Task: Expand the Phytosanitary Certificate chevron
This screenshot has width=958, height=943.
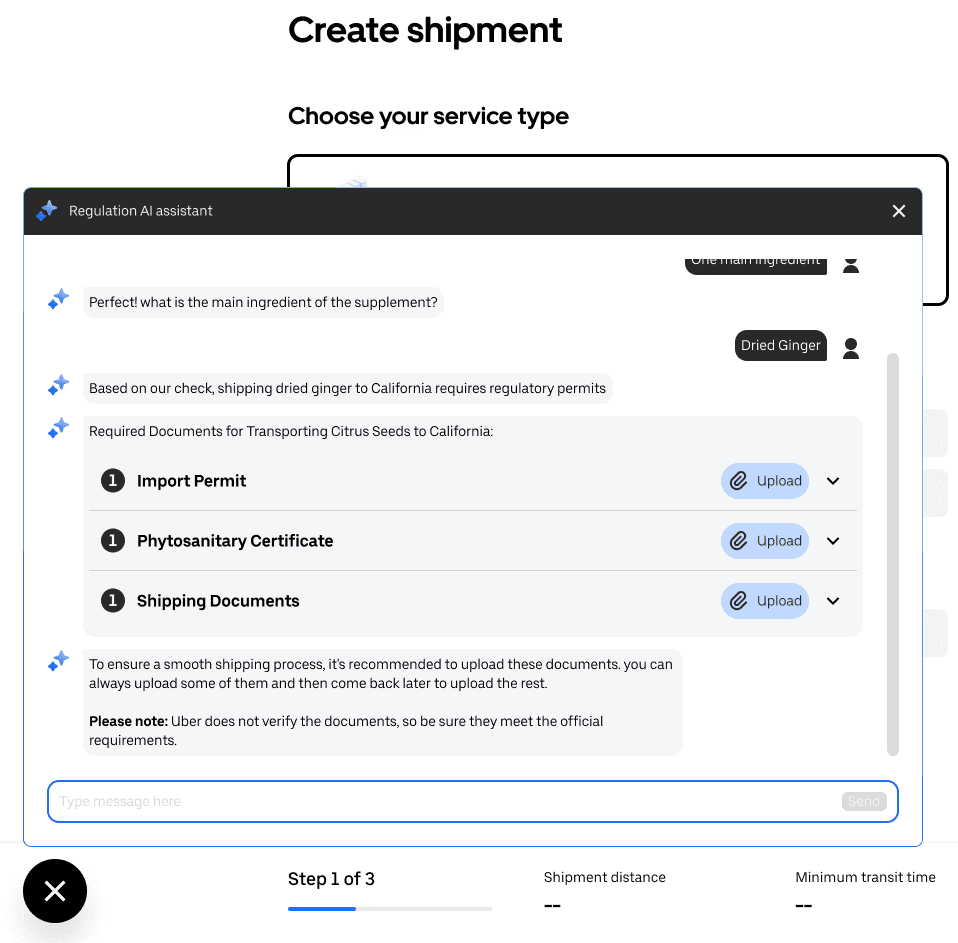Action: 833,541
